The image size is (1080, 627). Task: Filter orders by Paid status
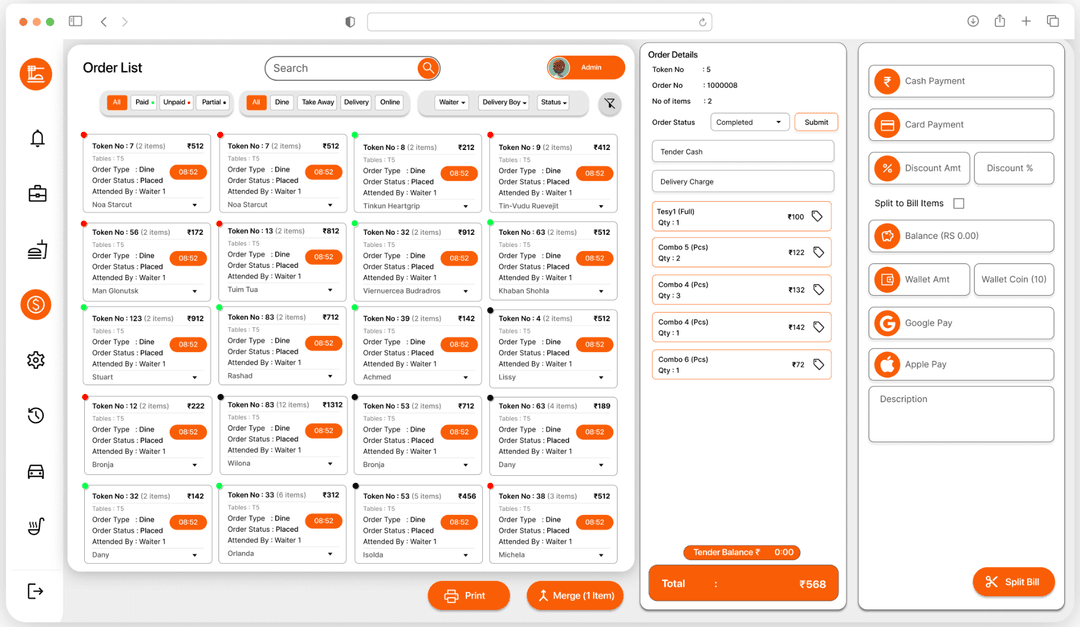click(x=144, y=102)
